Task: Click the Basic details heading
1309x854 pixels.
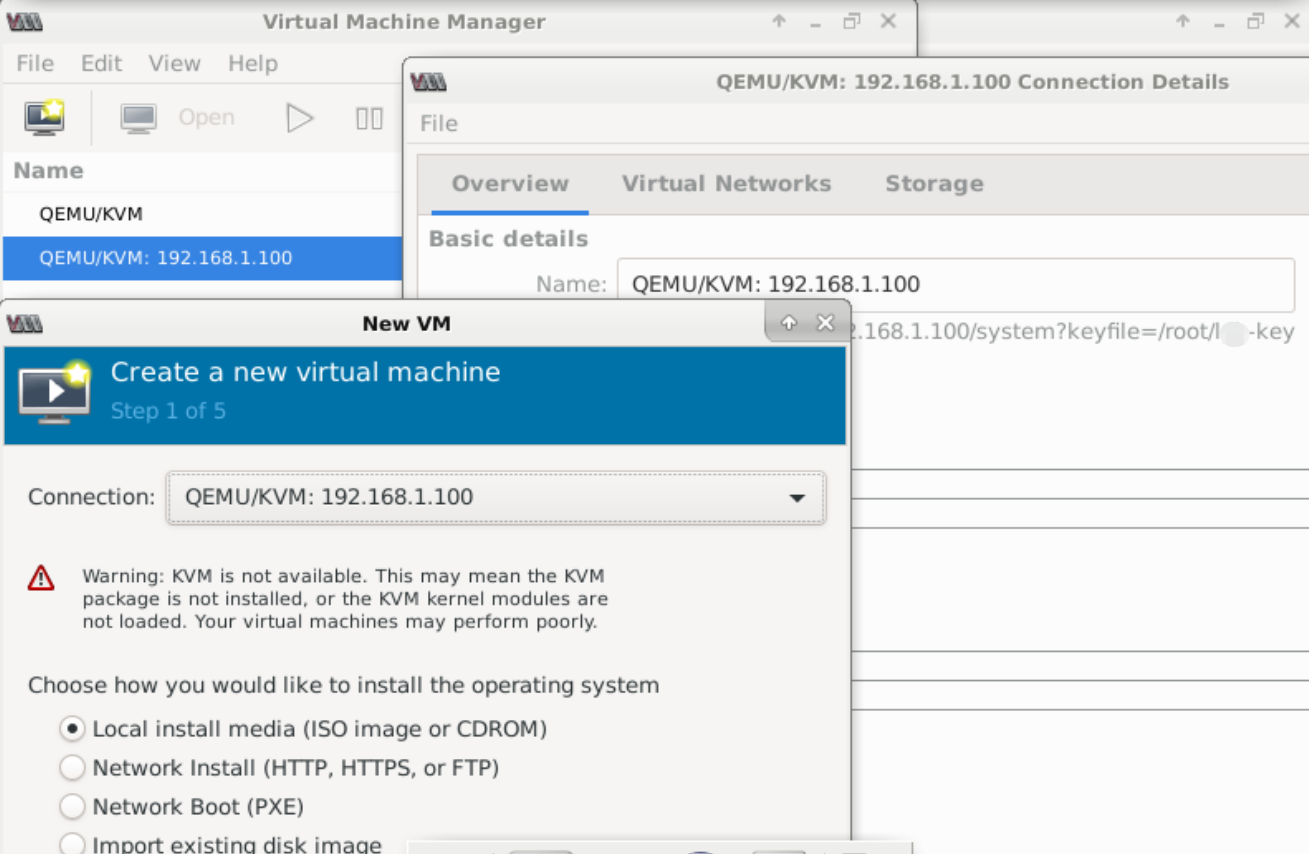Action: click(508, 239)
